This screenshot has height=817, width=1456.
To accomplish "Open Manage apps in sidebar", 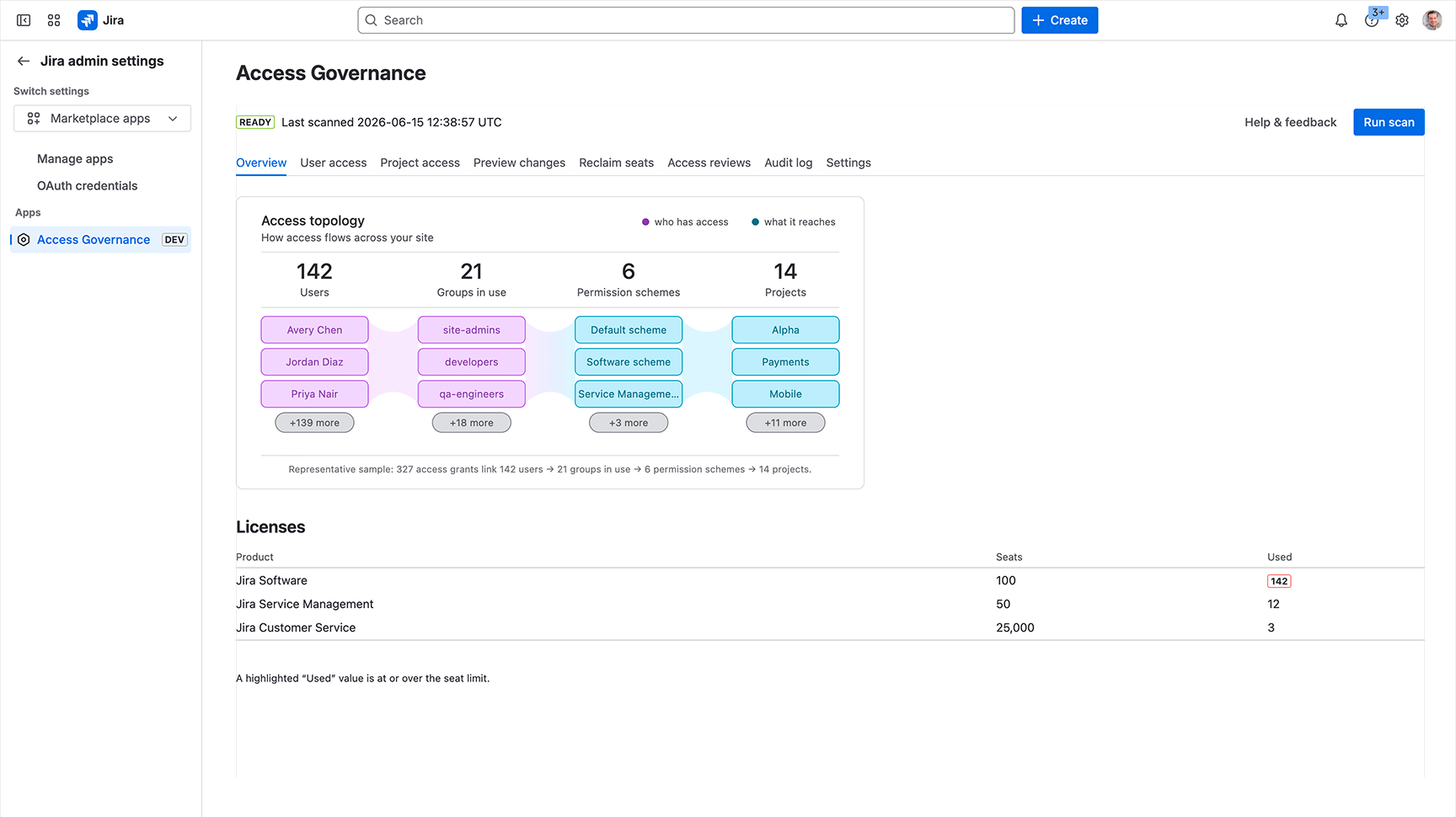I will [x=75, y=159].
